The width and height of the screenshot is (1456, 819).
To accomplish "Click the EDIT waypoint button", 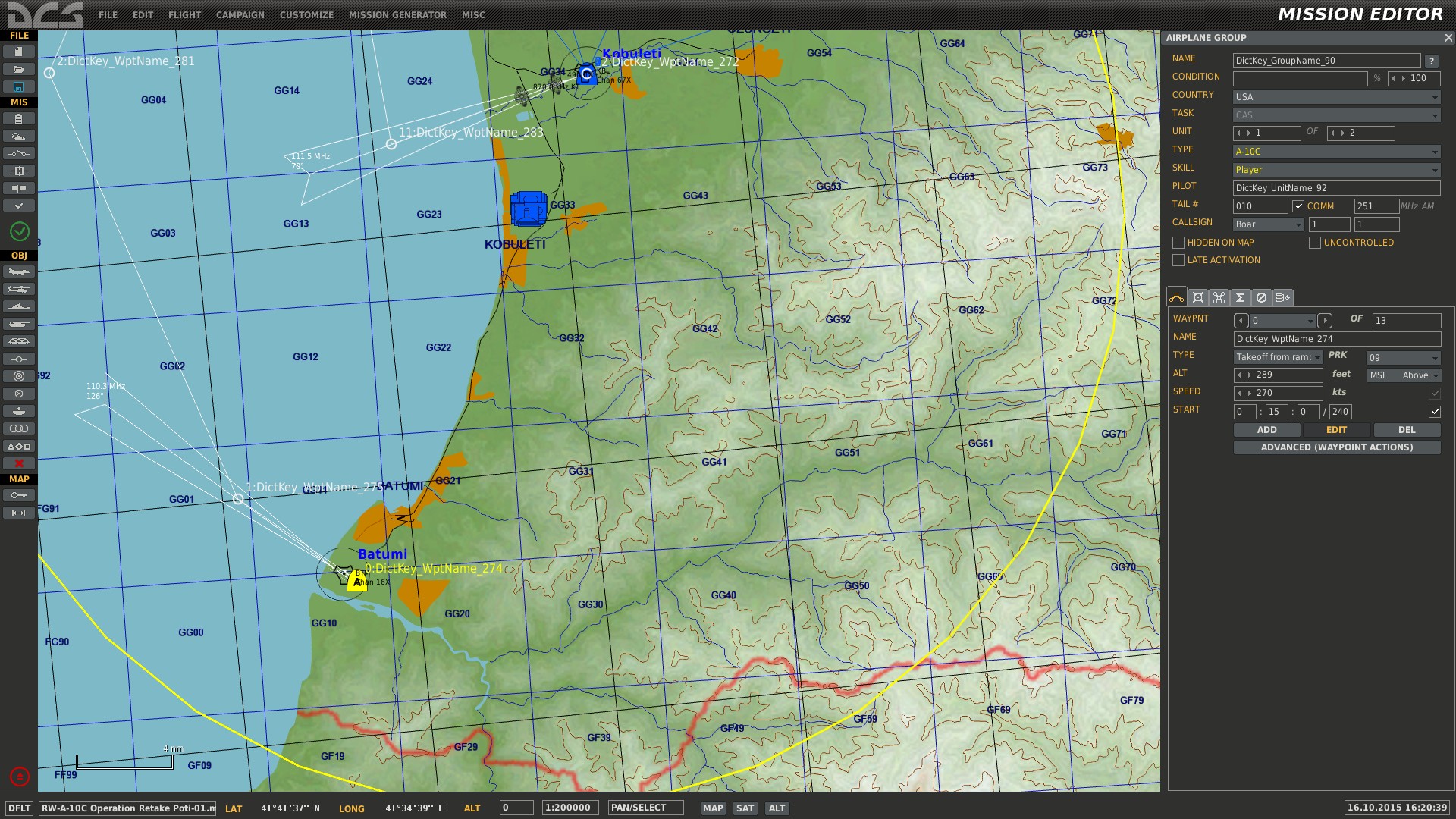I will tap(1336, 430).
